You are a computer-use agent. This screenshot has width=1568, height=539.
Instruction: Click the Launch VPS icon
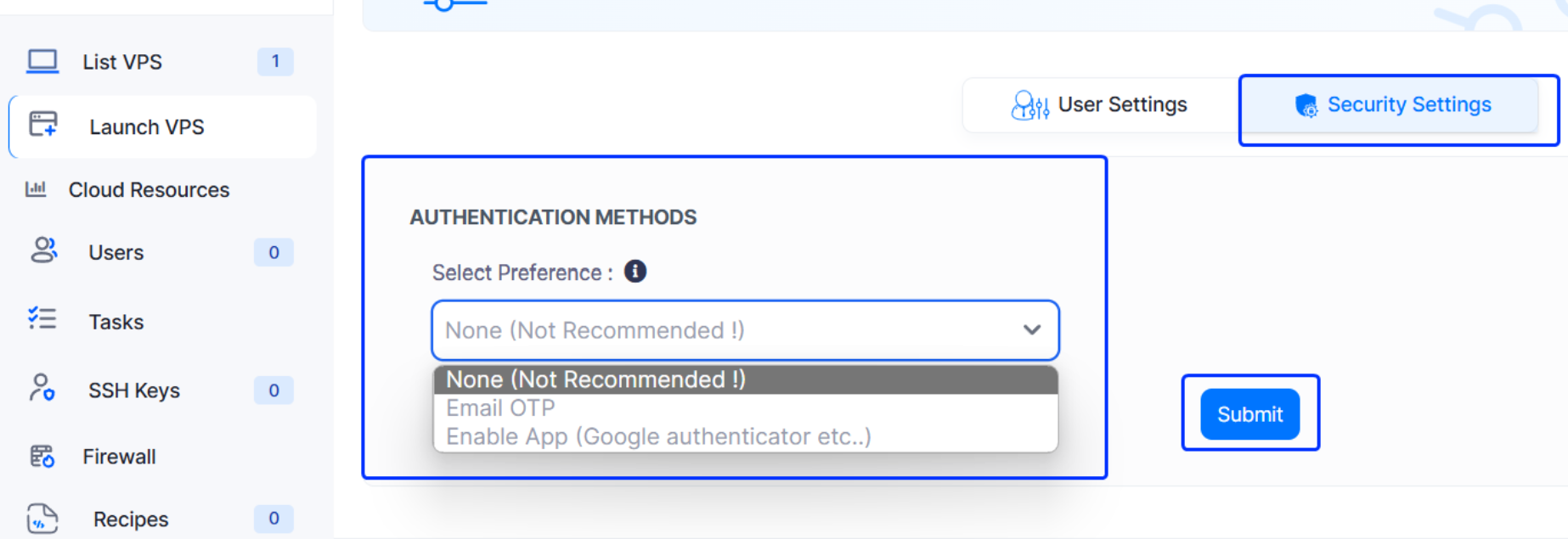click(x=43, y=124)
